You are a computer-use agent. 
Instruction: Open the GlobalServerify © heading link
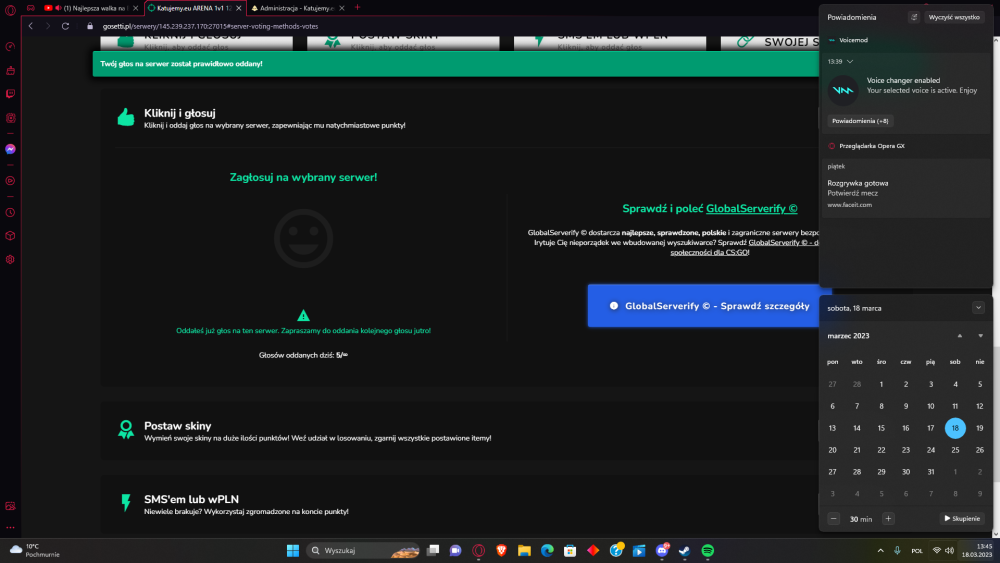coord(751,208)
